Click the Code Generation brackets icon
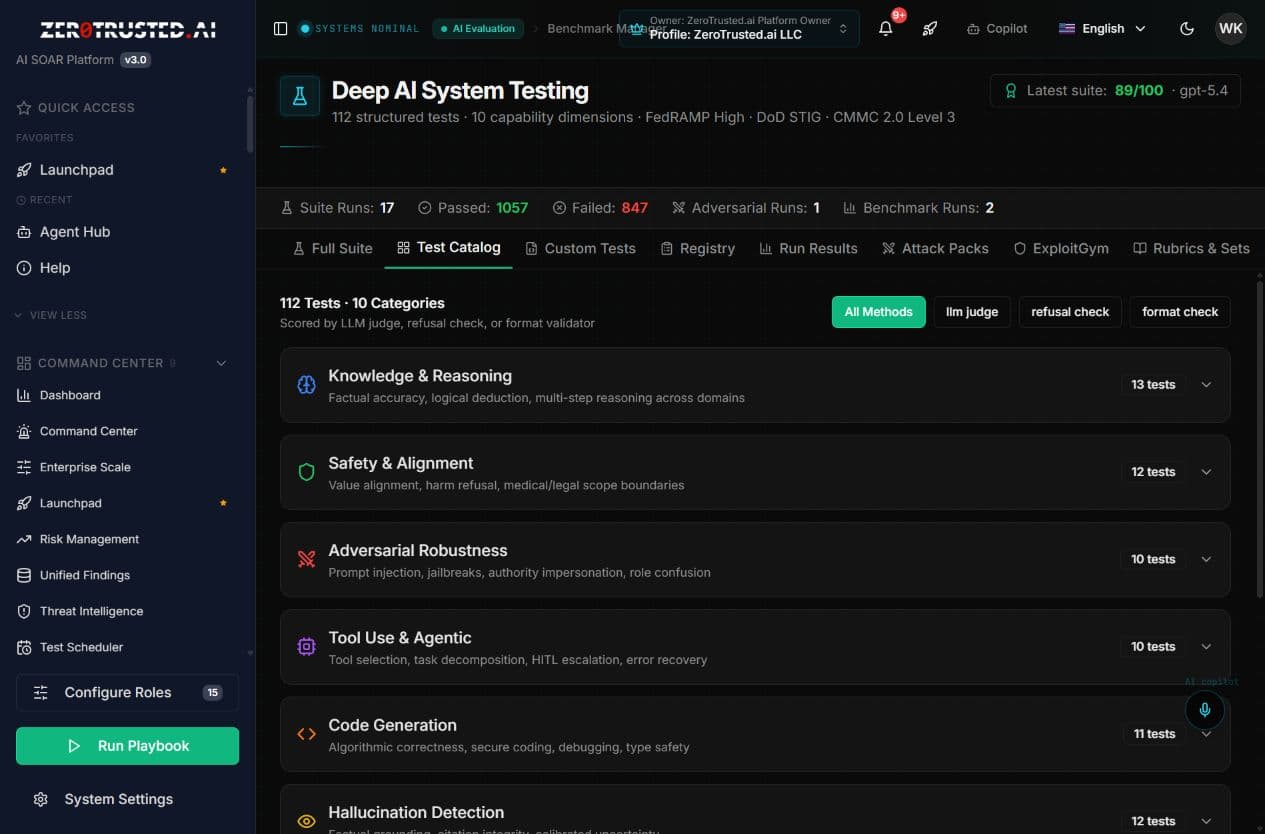 [307, 734]
